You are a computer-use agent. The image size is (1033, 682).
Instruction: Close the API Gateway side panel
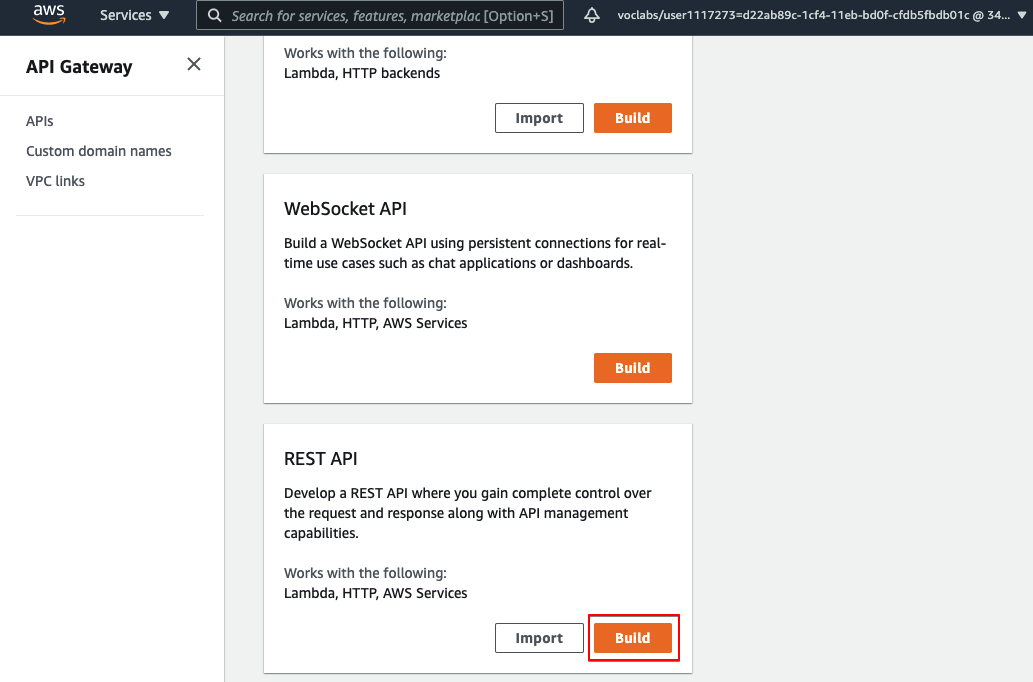click(194, 65)
